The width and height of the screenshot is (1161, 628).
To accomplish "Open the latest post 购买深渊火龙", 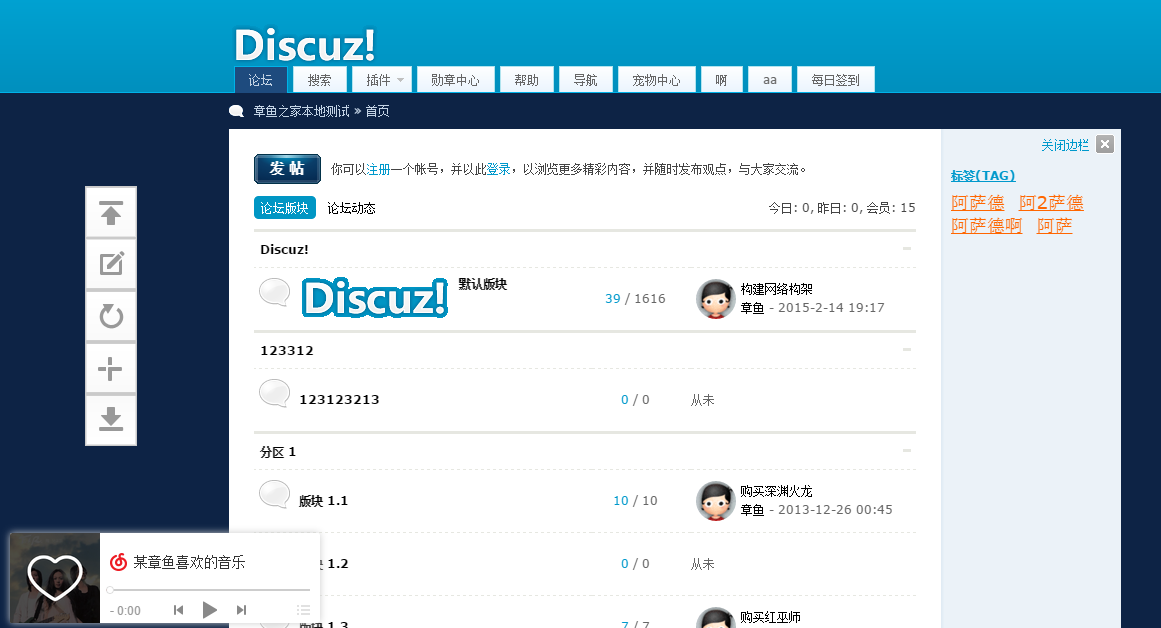I will click(x=777, y=491).
